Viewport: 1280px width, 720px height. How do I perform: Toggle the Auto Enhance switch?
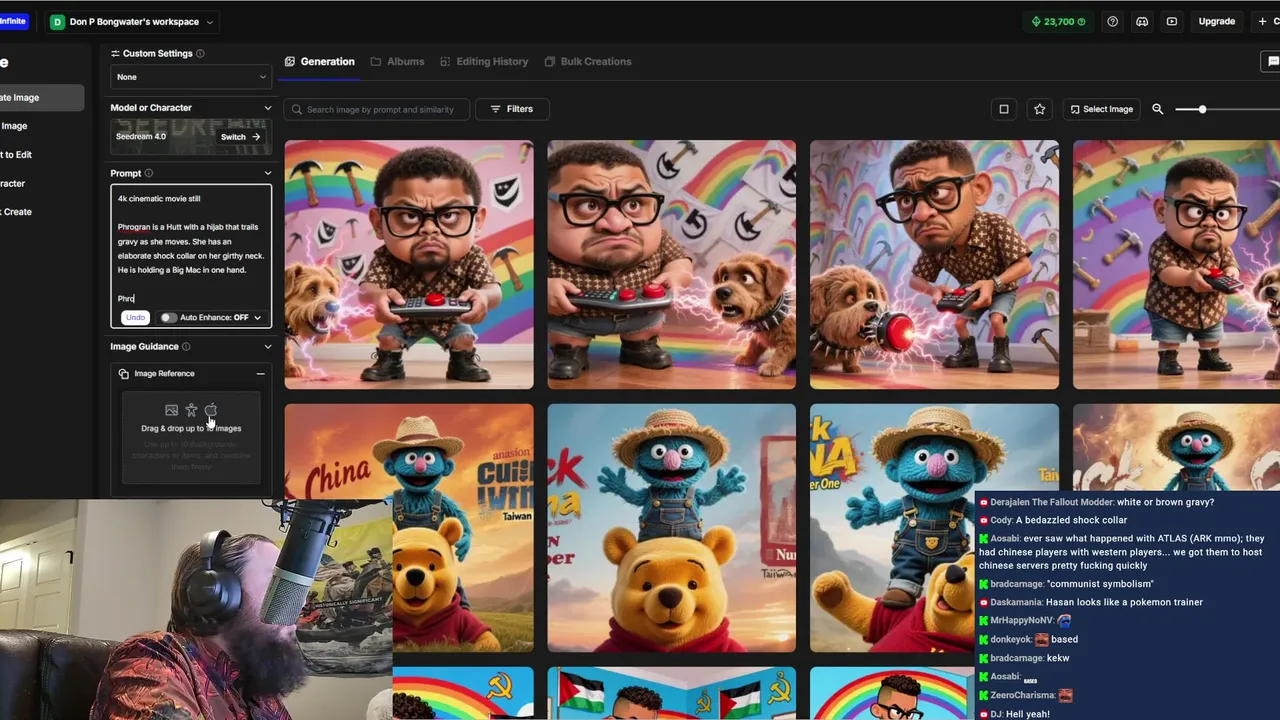[168, 318]
